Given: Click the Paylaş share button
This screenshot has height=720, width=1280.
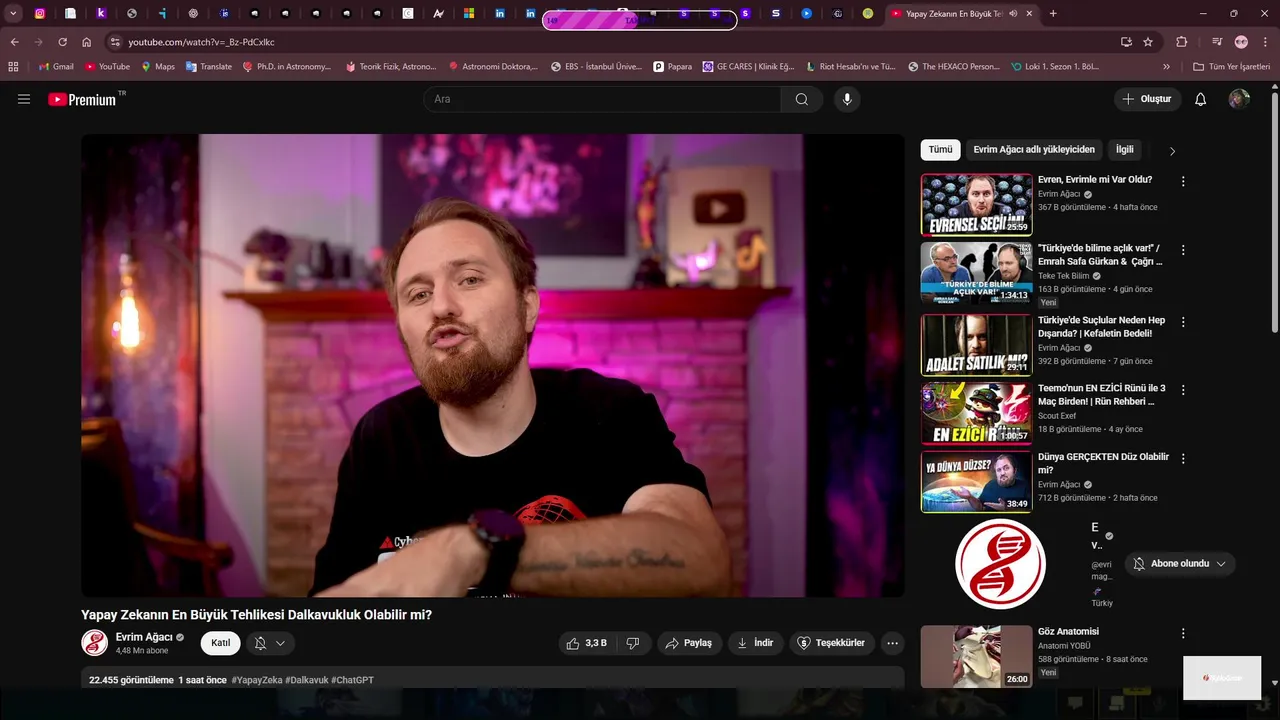Looking at the screenshot, I should [689, 643].
